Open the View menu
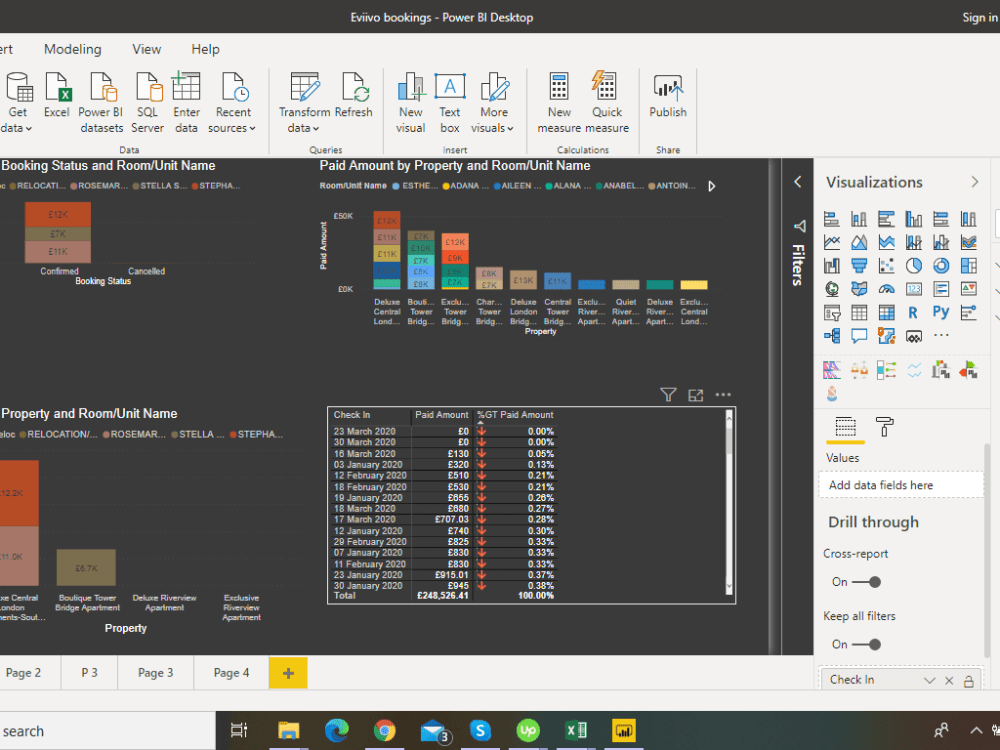The image size is (1000, 750). [146, 49]
